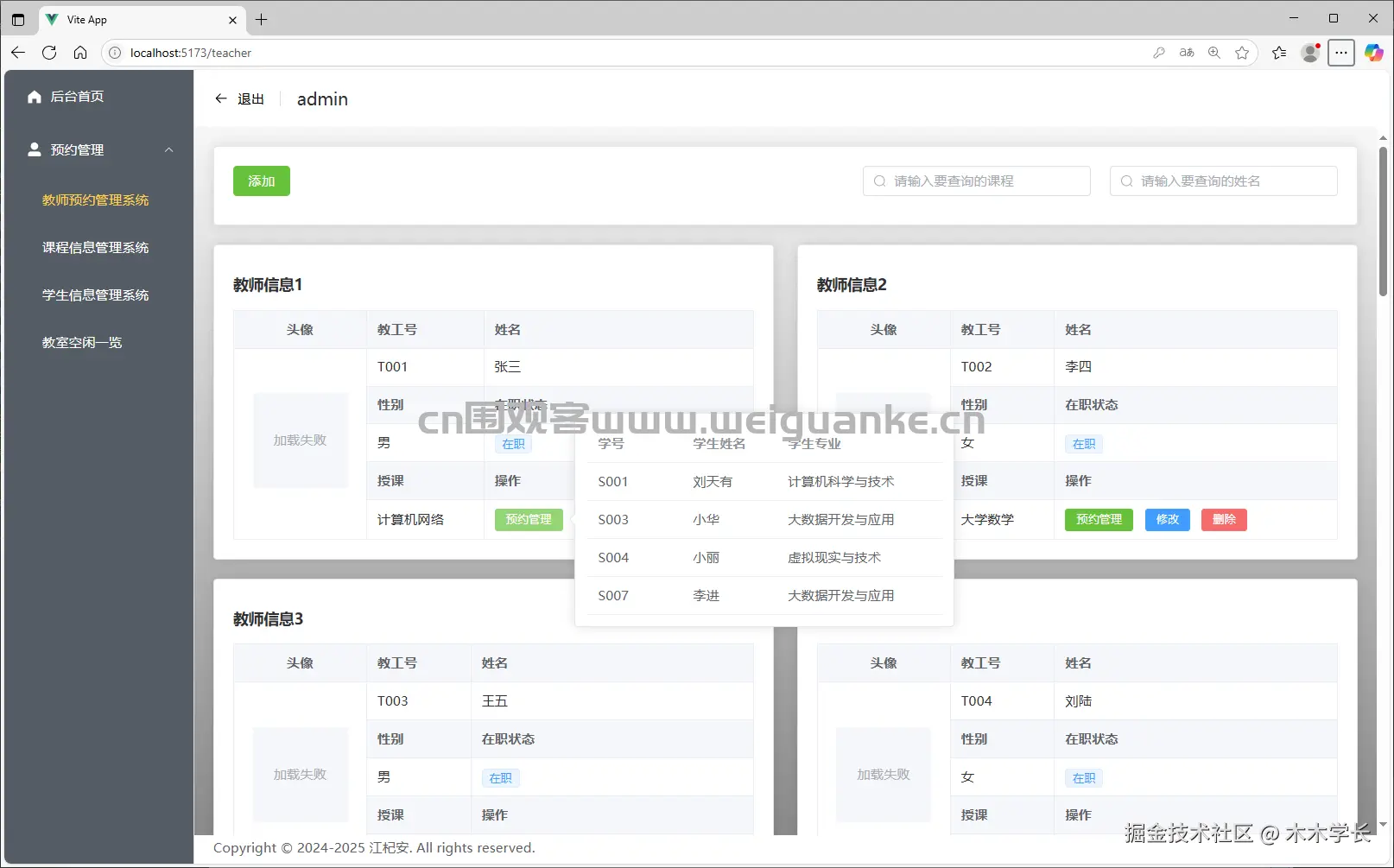Close the Vite App tab
Viewport: 1394px width, 868px height.
[232, 20]
